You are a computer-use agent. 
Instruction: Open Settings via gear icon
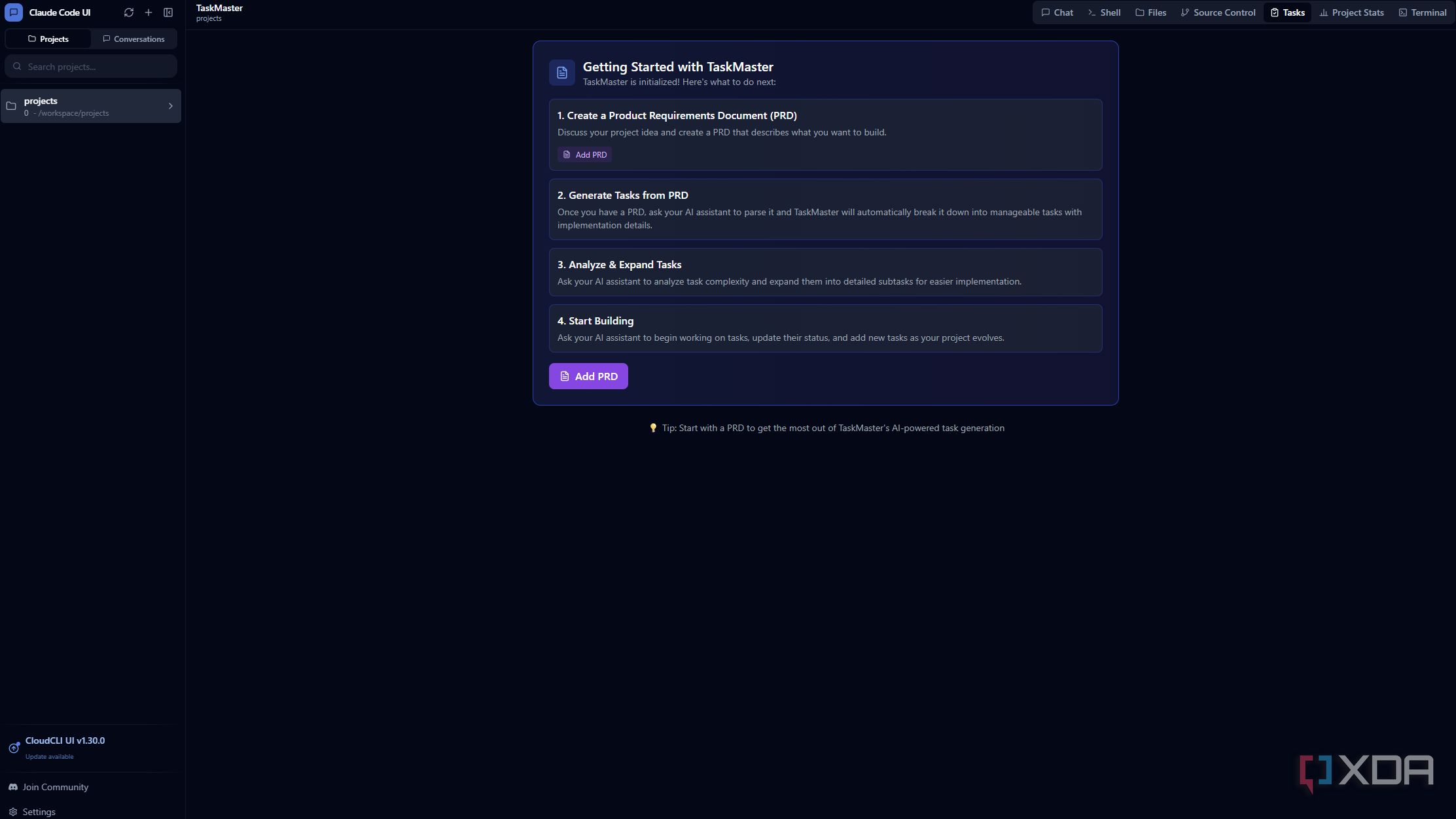[13, 812]
